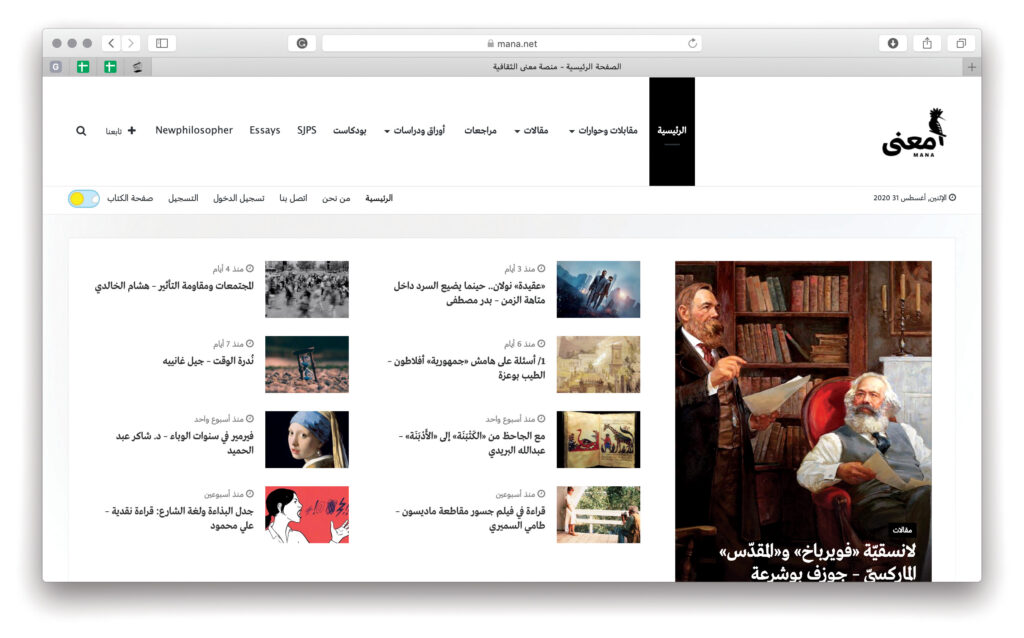
Task: Click the تسجيل الدخول login link
Action: (238, 198)
